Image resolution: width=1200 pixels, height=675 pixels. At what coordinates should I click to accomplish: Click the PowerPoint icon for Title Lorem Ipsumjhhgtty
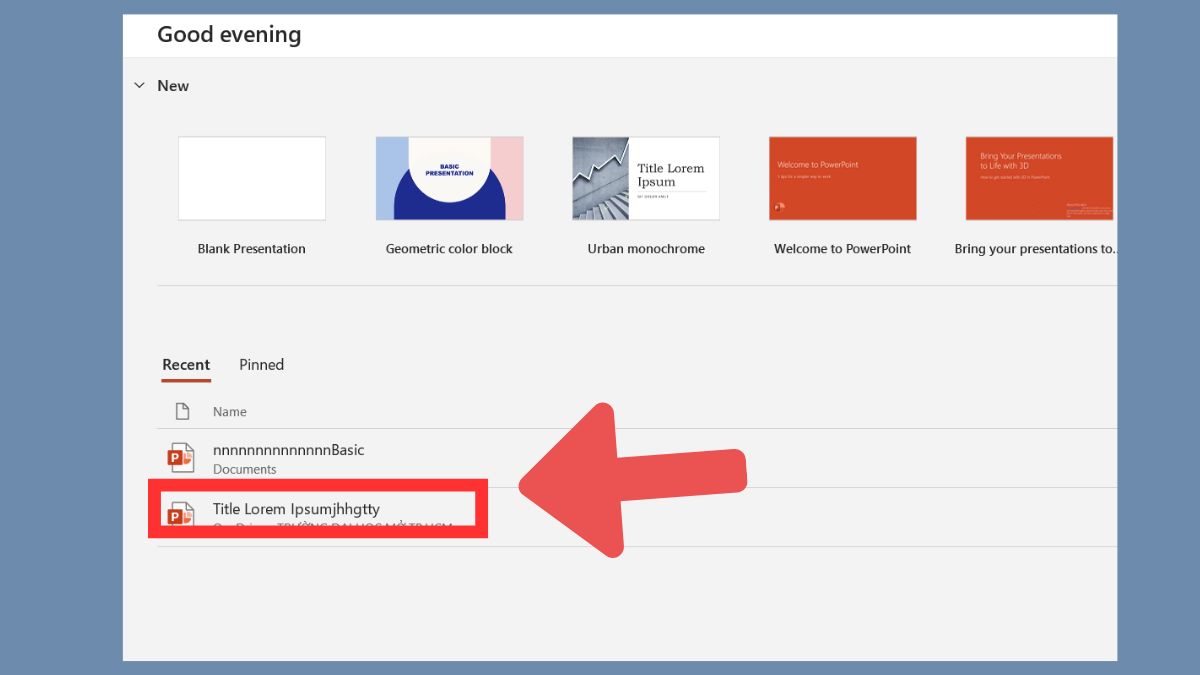coord(181,514)
